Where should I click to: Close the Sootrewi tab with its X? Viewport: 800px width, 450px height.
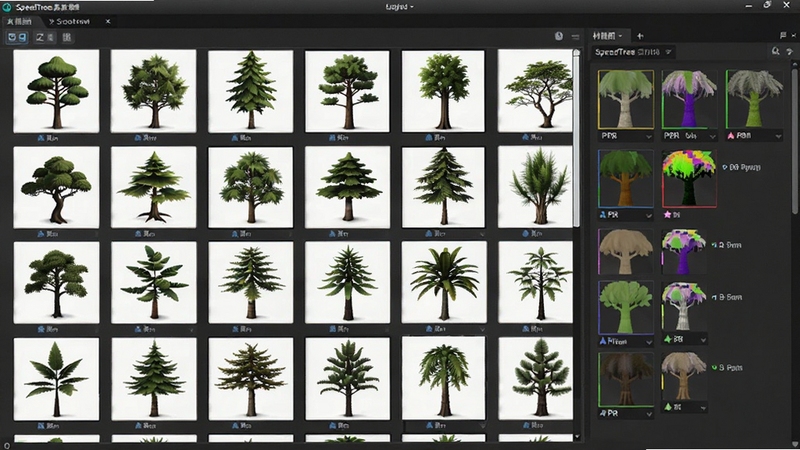108,21
